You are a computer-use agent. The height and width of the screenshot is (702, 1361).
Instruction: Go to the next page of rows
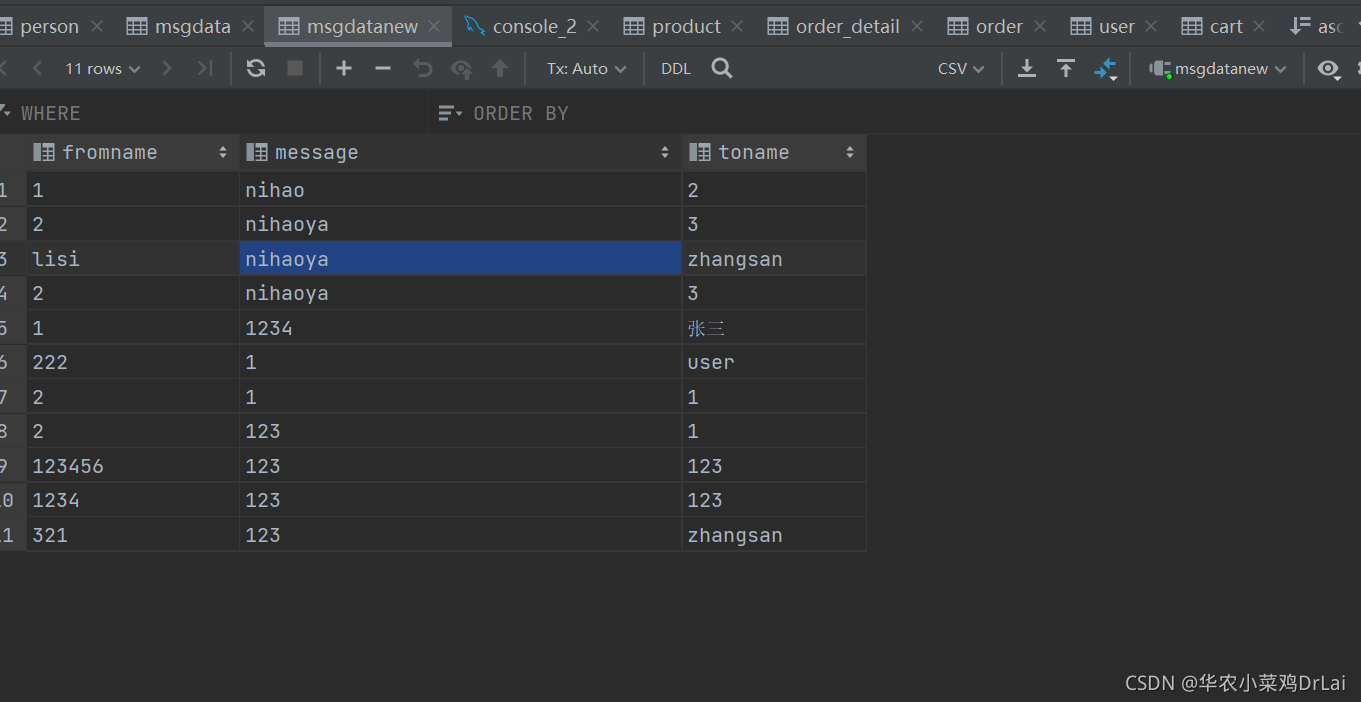(x=167, y=68)
